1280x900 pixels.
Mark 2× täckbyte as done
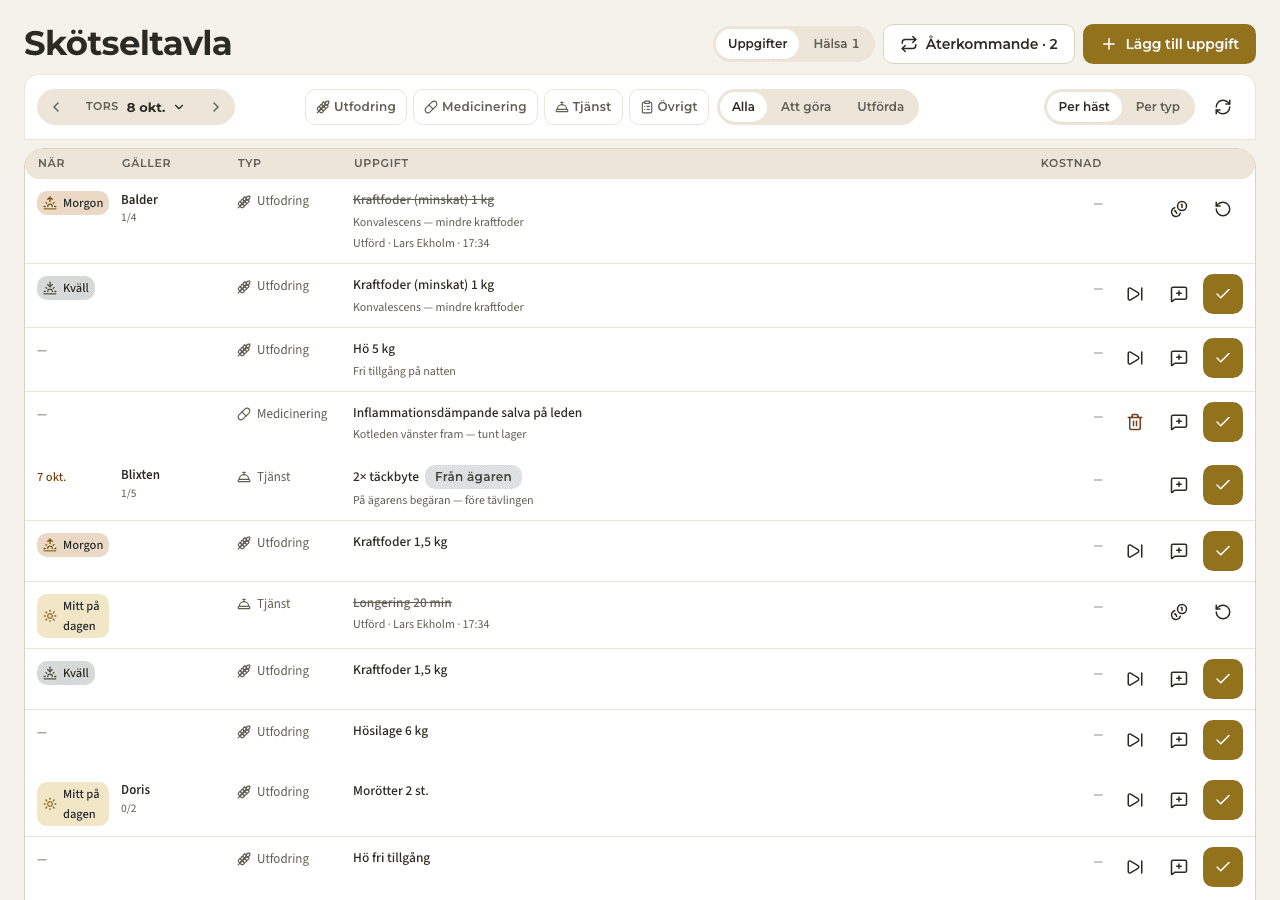[1223, 485]
